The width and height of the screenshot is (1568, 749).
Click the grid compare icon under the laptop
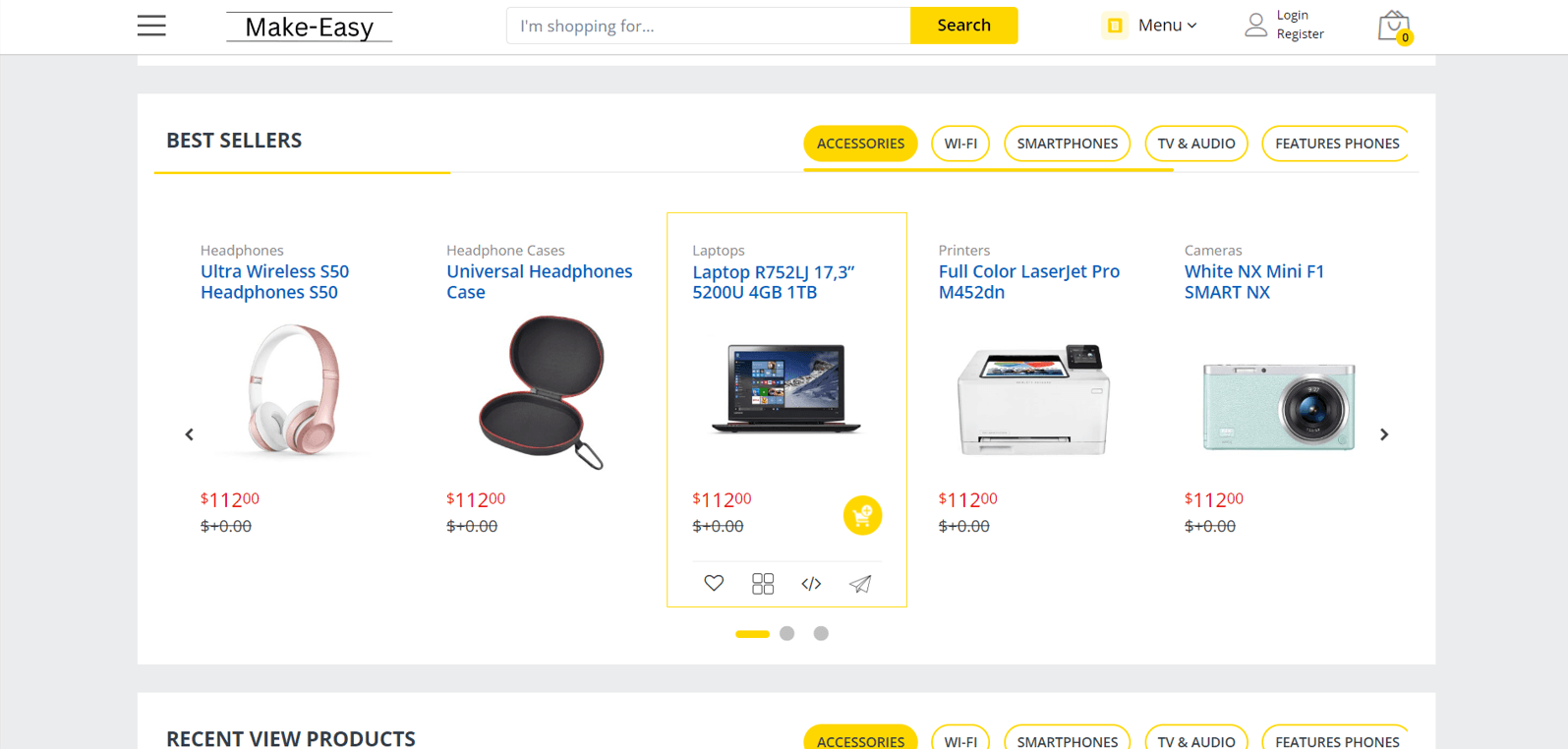pyautogui.click(x=763, y=584)
